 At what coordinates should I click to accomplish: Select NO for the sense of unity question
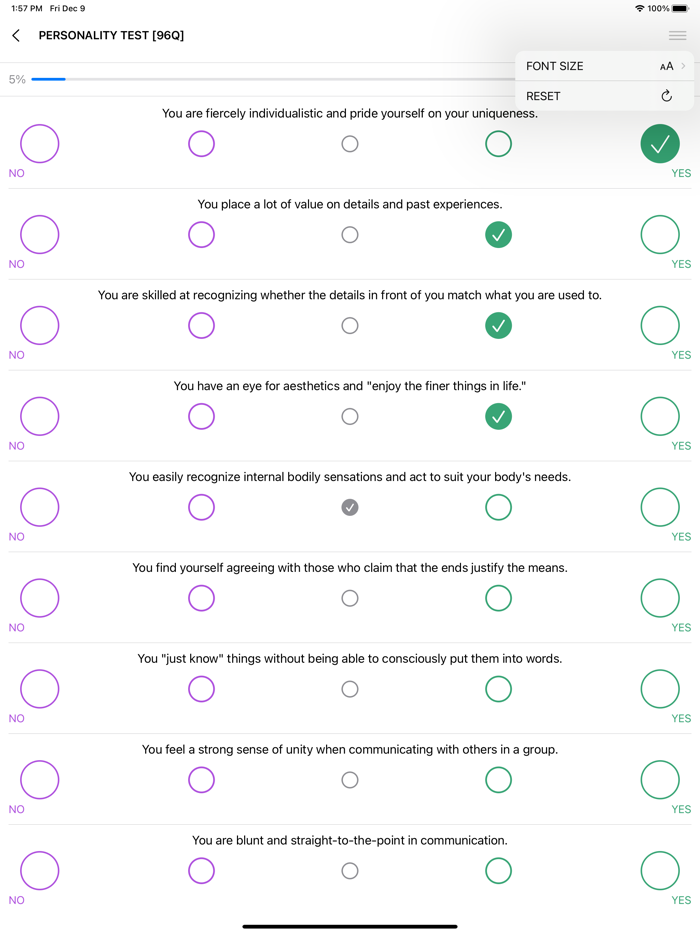tap(39, 780)
